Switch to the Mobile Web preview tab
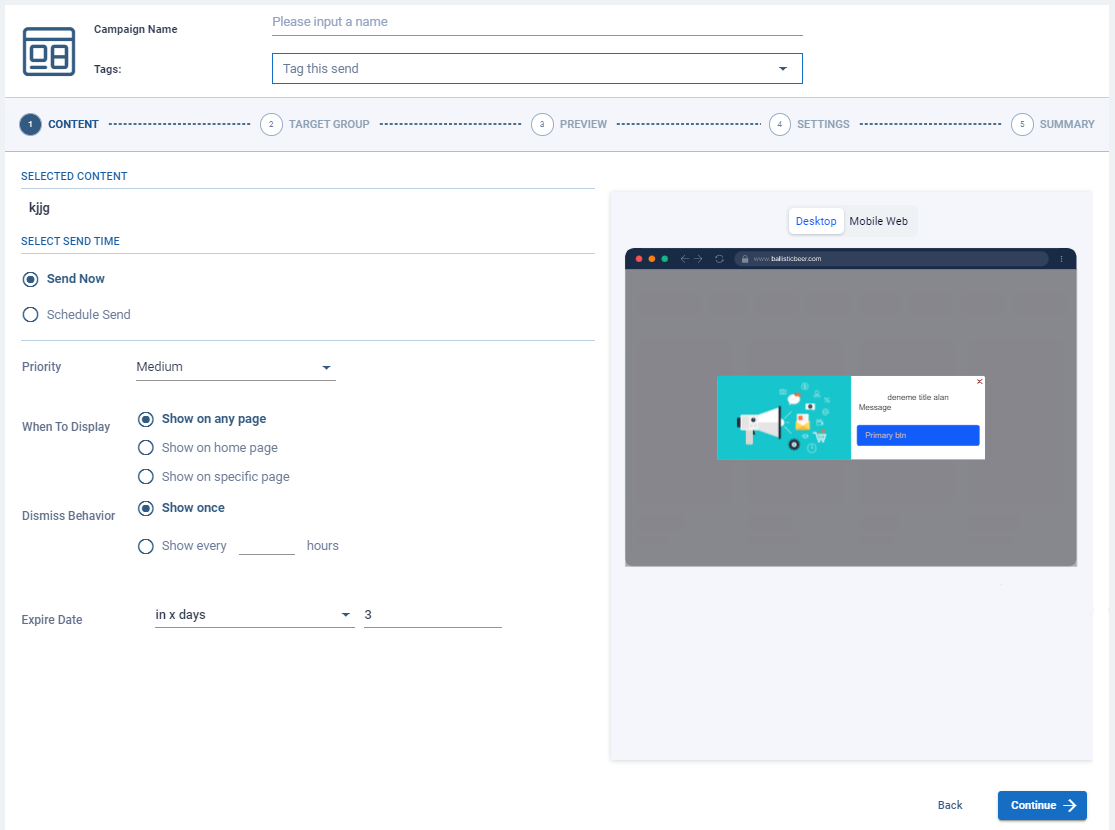Image resolution: width=1115 pixels, height=830 pixels. click(878, 221)
